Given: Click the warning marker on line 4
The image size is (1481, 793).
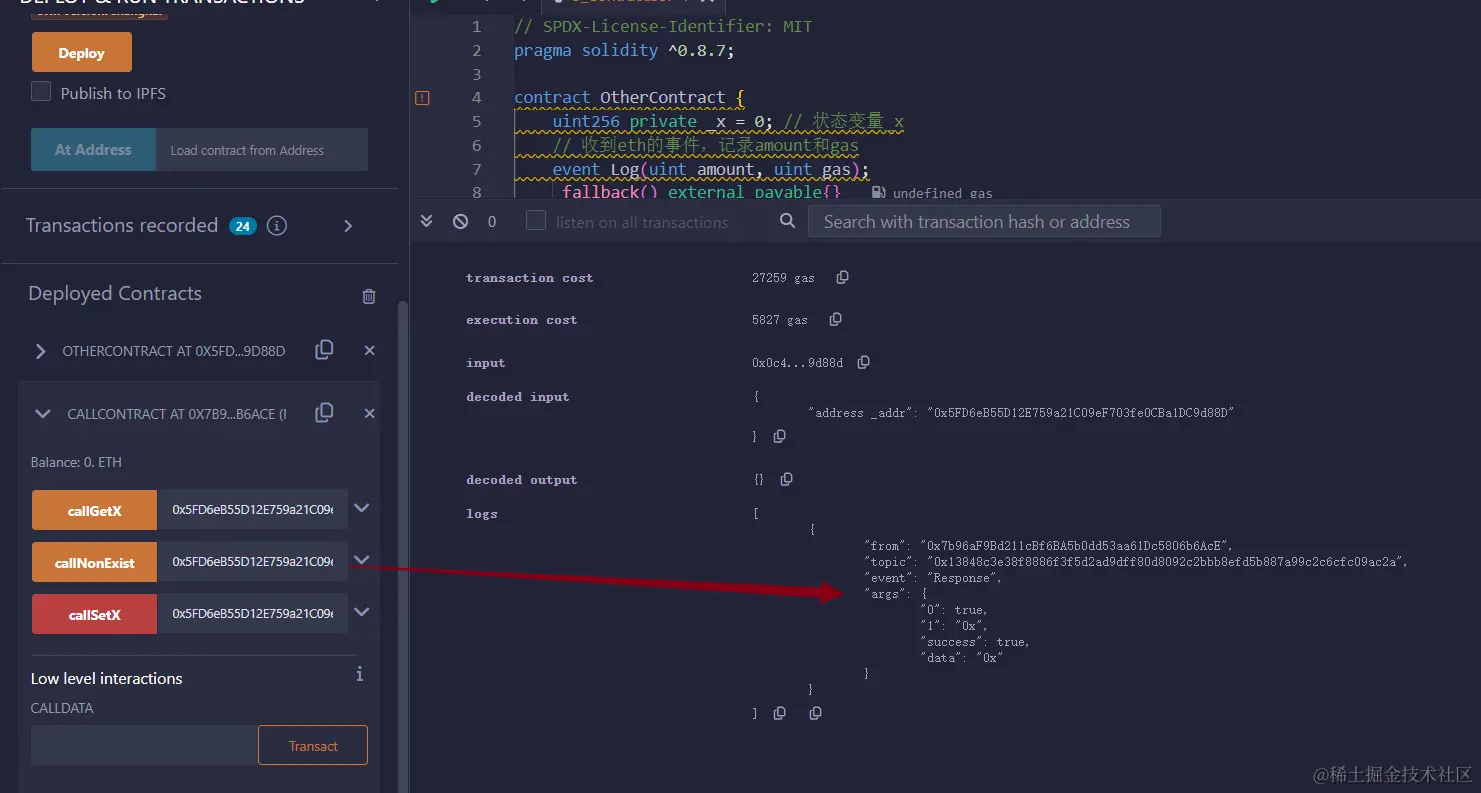Looking at the screenshot, I should [x=422, y=98].
